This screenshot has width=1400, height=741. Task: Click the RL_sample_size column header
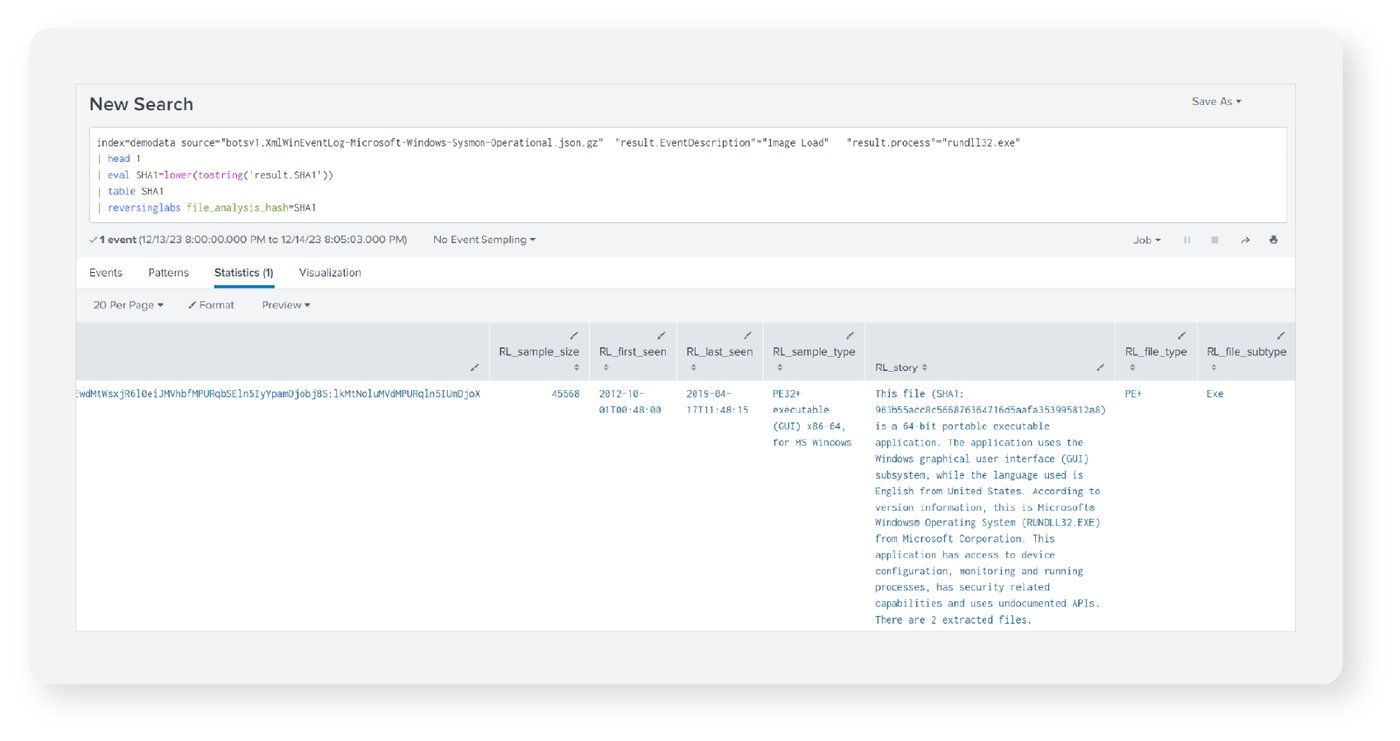point(539,352)
